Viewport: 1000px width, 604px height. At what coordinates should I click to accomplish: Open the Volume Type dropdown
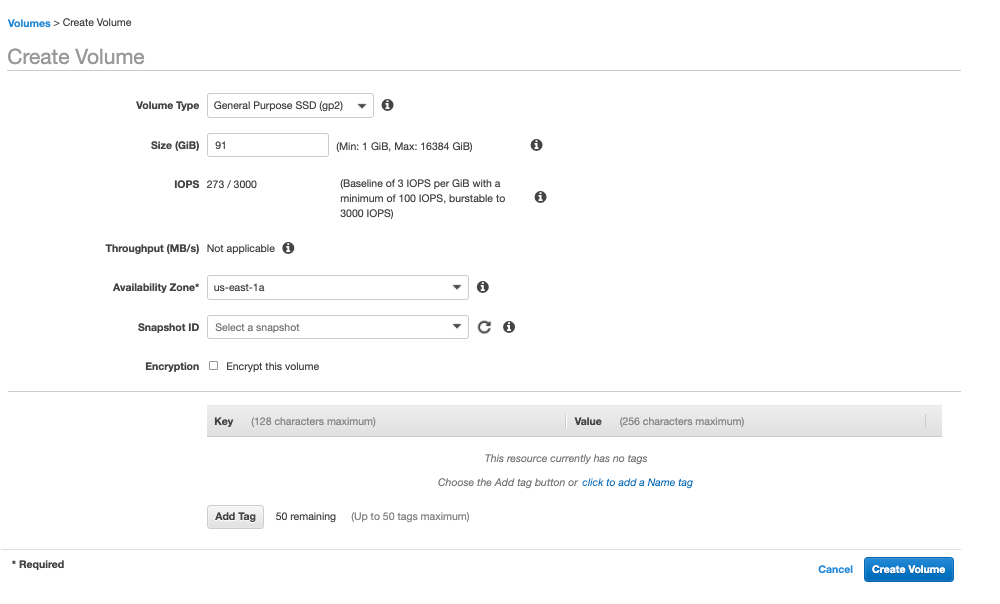[x=290, y=105]
